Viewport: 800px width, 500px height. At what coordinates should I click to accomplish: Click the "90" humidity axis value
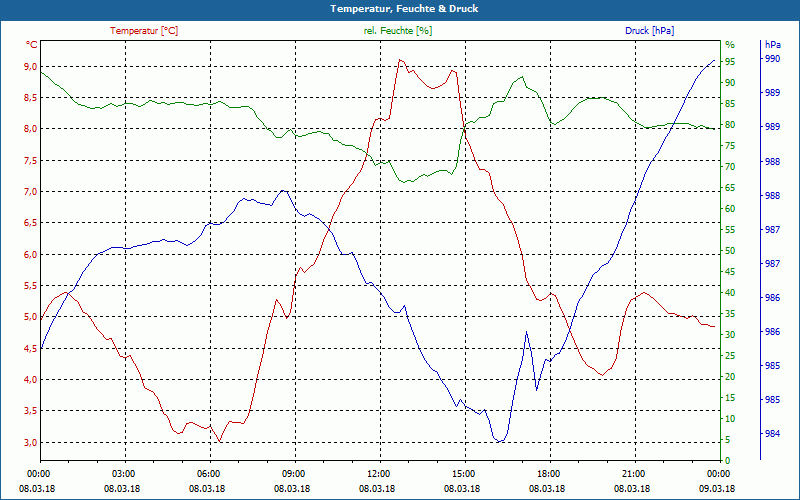pos(730,83)
